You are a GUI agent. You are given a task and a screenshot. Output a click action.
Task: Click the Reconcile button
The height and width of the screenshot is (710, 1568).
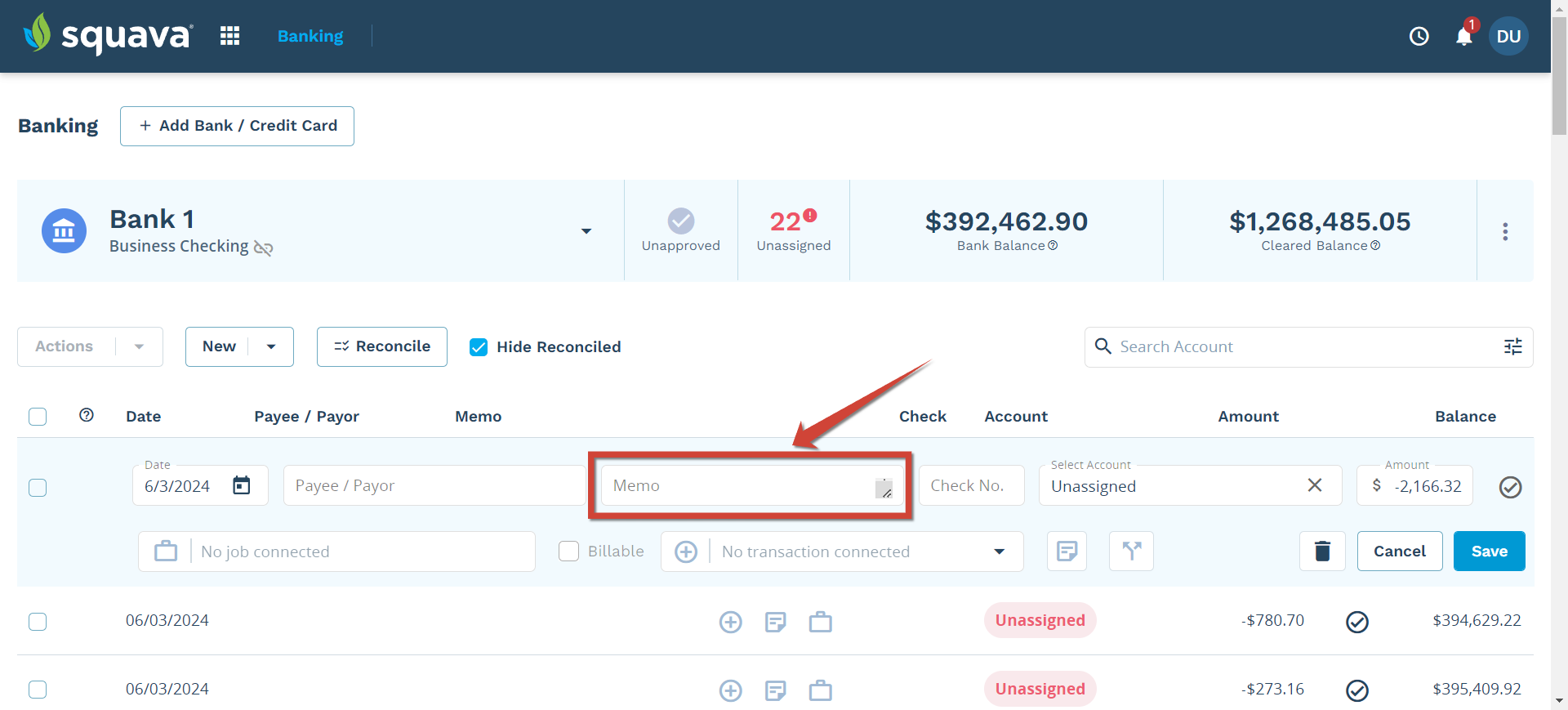pyautogui.click(x=382, y=346)
